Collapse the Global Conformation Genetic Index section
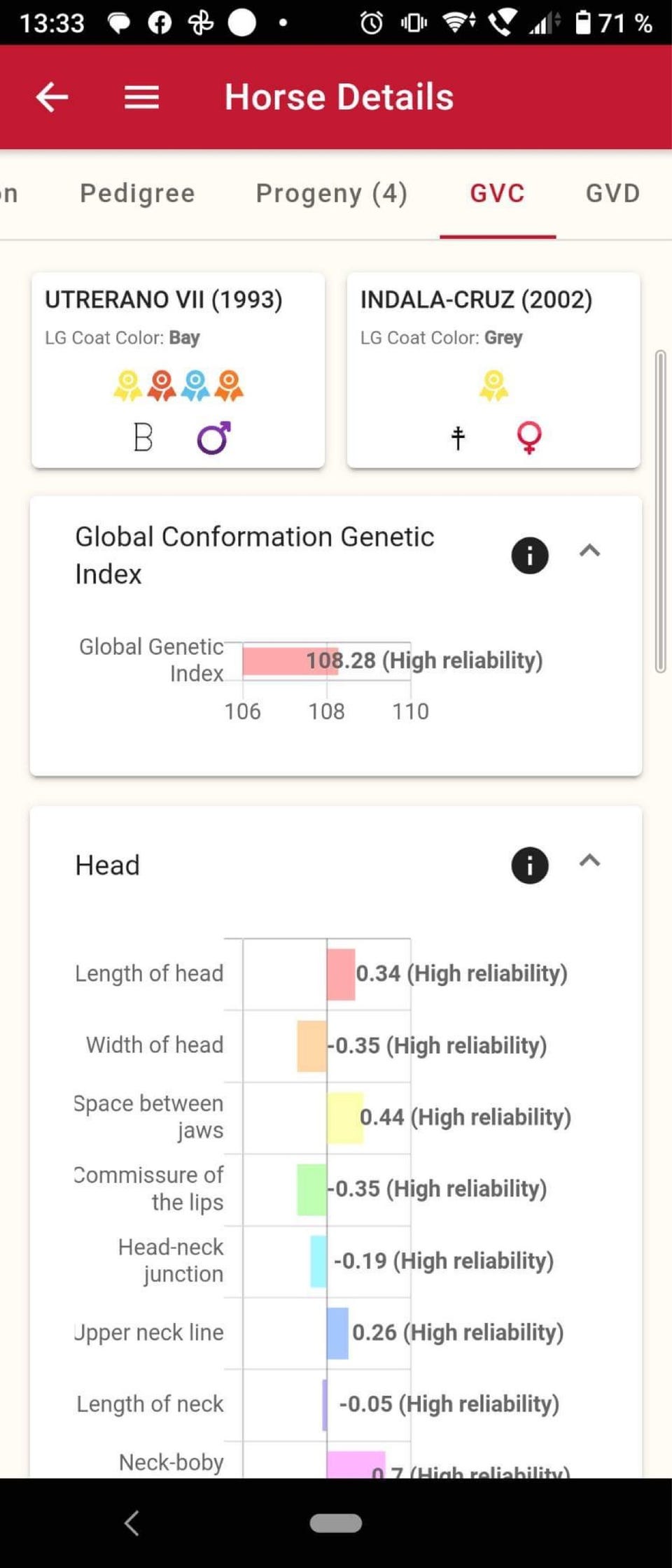Image resolution: width=672 pixels, height=1568 pixels. pos(589,551)
